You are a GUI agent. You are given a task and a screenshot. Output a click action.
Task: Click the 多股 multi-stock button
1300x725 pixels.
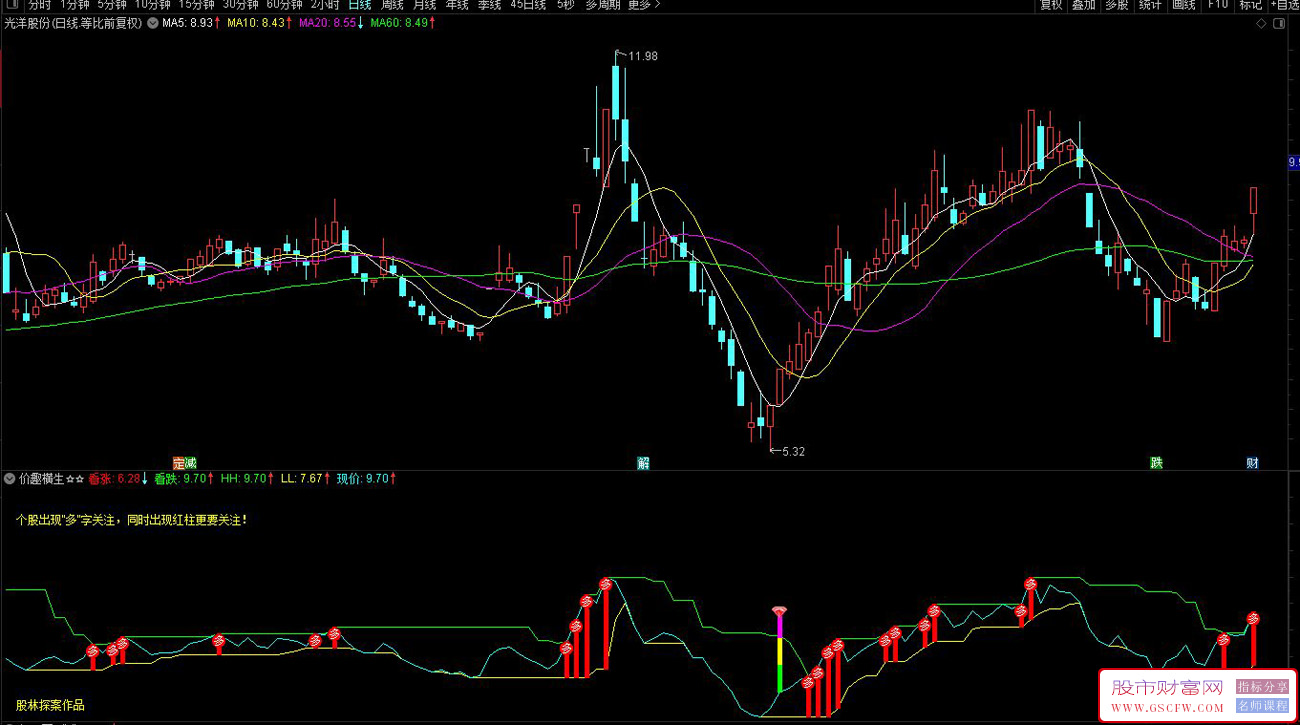(1117, 5)
